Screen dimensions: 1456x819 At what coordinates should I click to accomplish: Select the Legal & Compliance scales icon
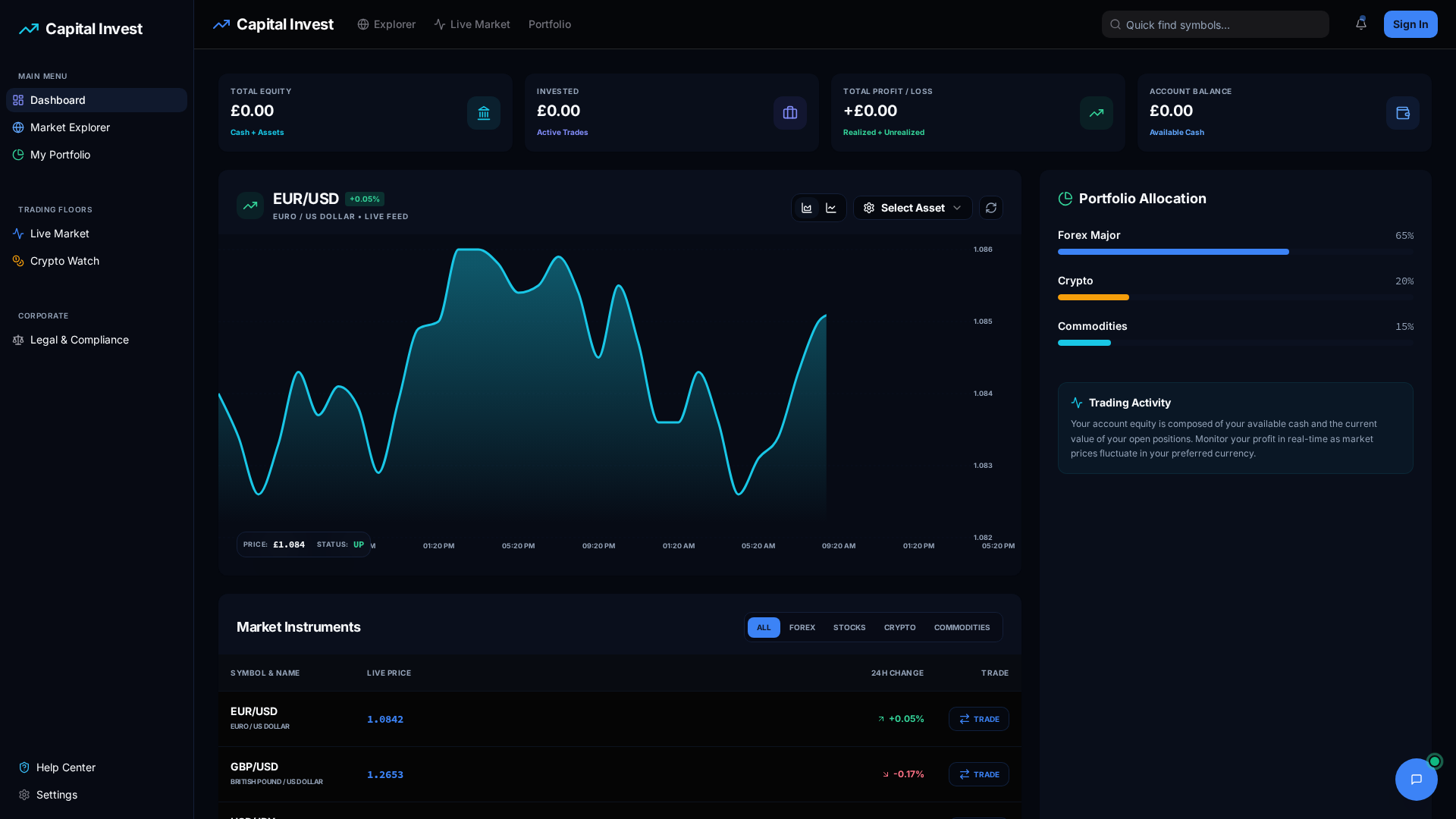pyautogui.click(x=18, y=340)
